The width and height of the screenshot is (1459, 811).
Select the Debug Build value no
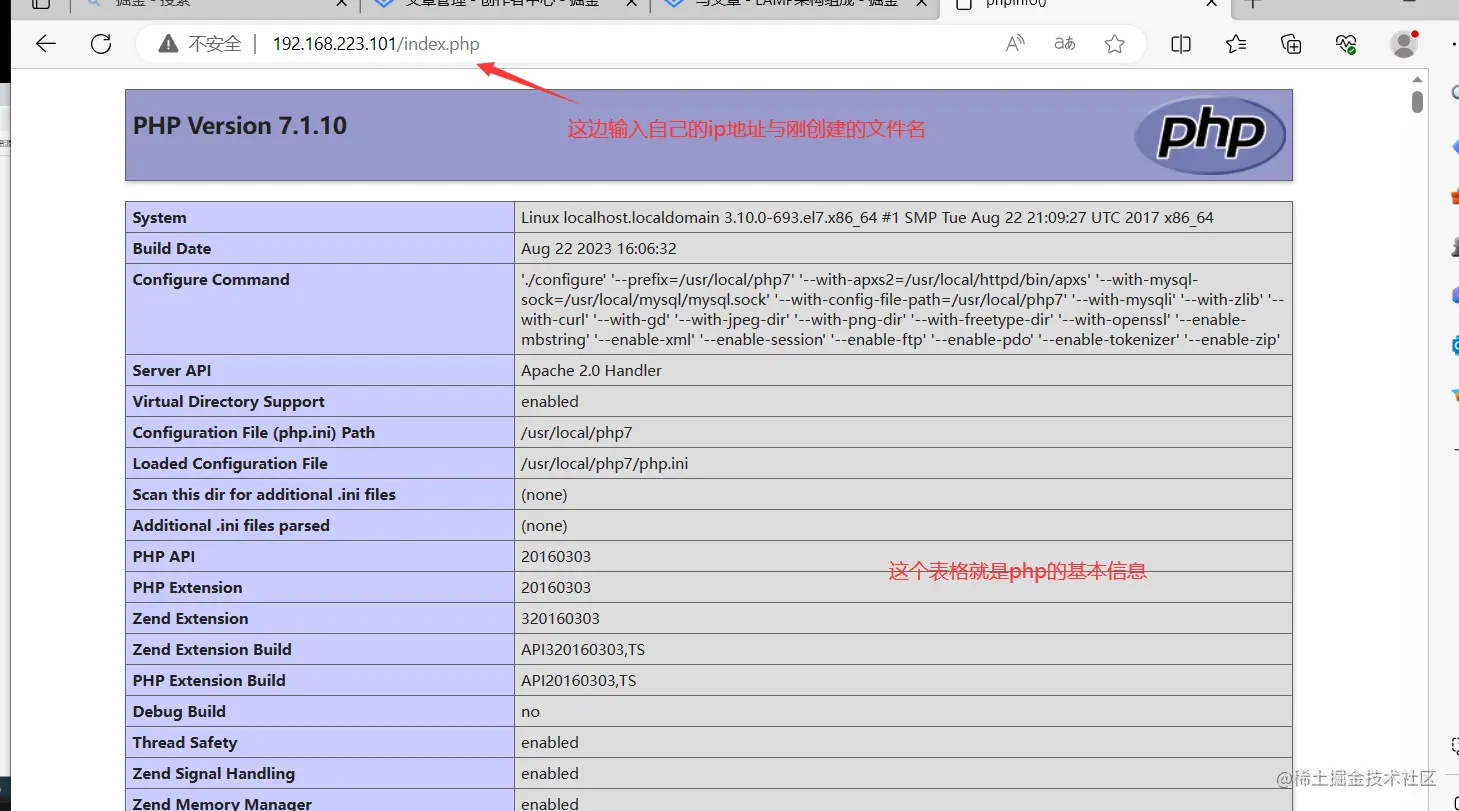(530, 712)
